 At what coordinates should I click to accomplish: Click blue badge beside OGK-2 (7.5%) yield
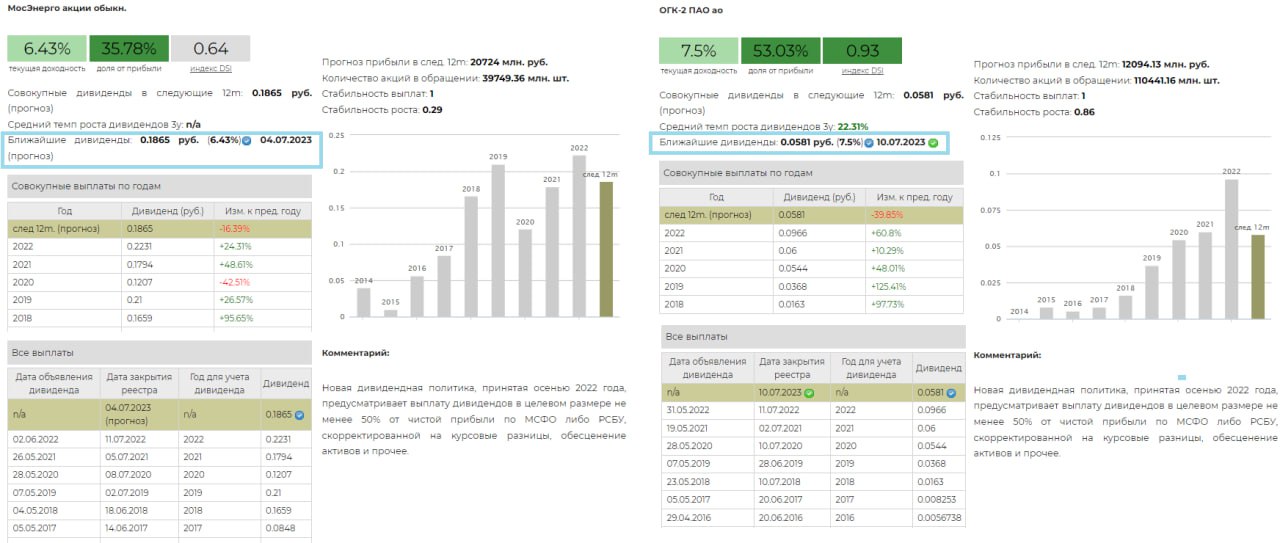pos(868,143)
